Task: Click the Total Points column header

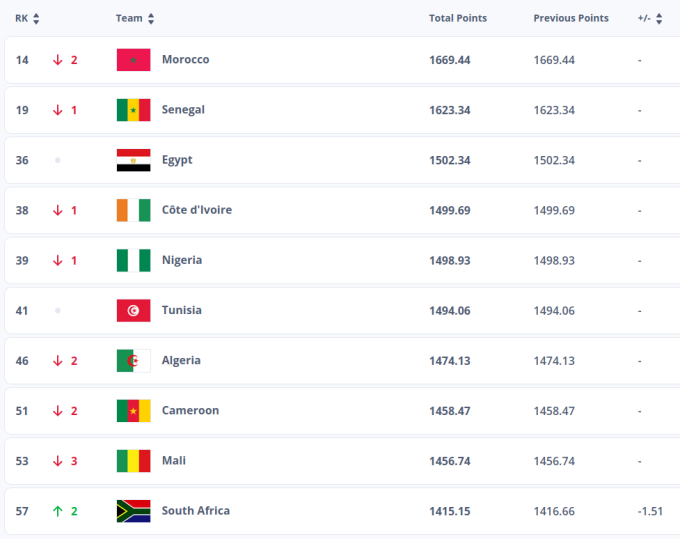Action: pyautogui.click(x=457, y=18)
